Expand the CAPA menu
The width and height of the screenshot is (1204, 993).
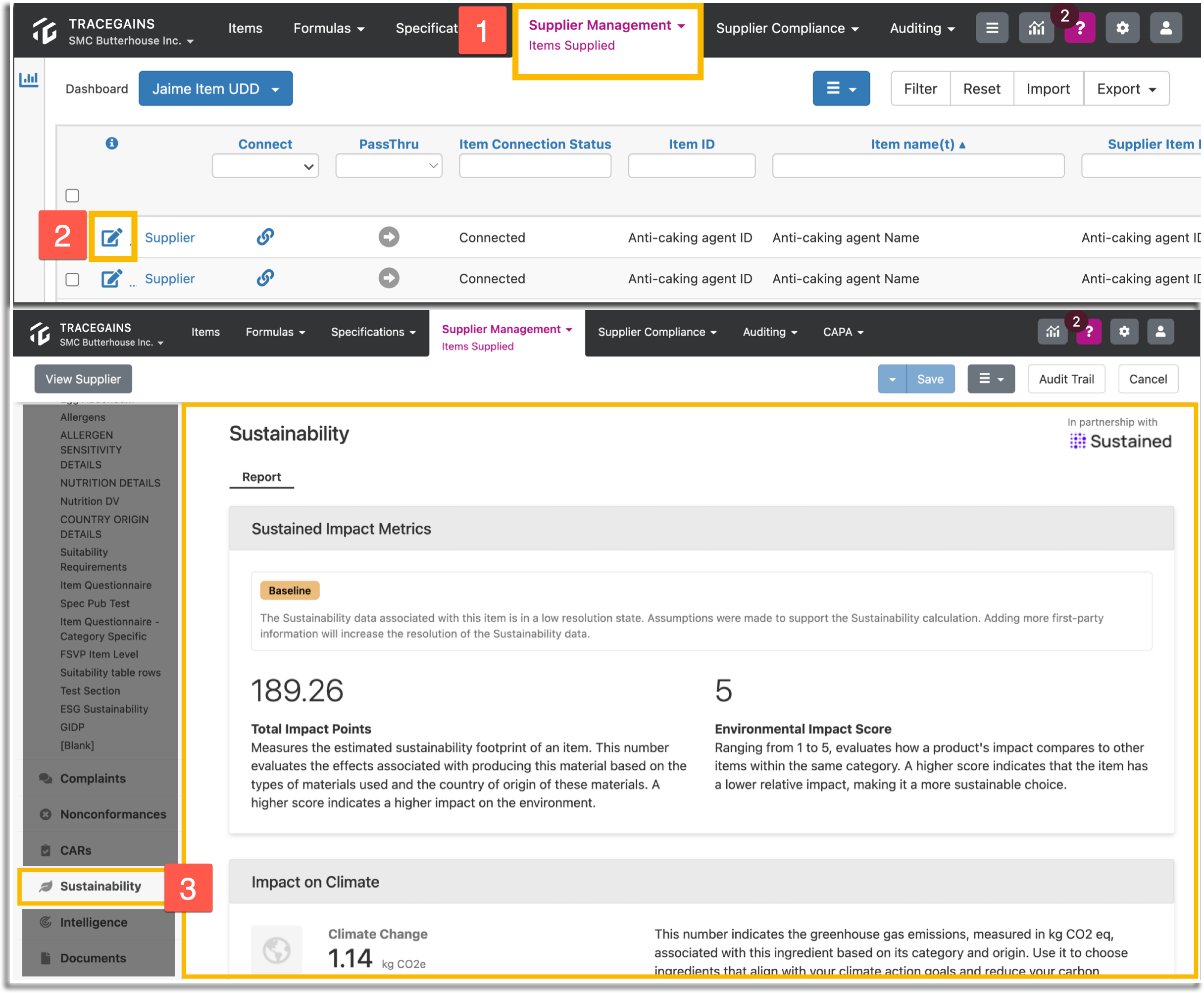(x=843, y=332)
